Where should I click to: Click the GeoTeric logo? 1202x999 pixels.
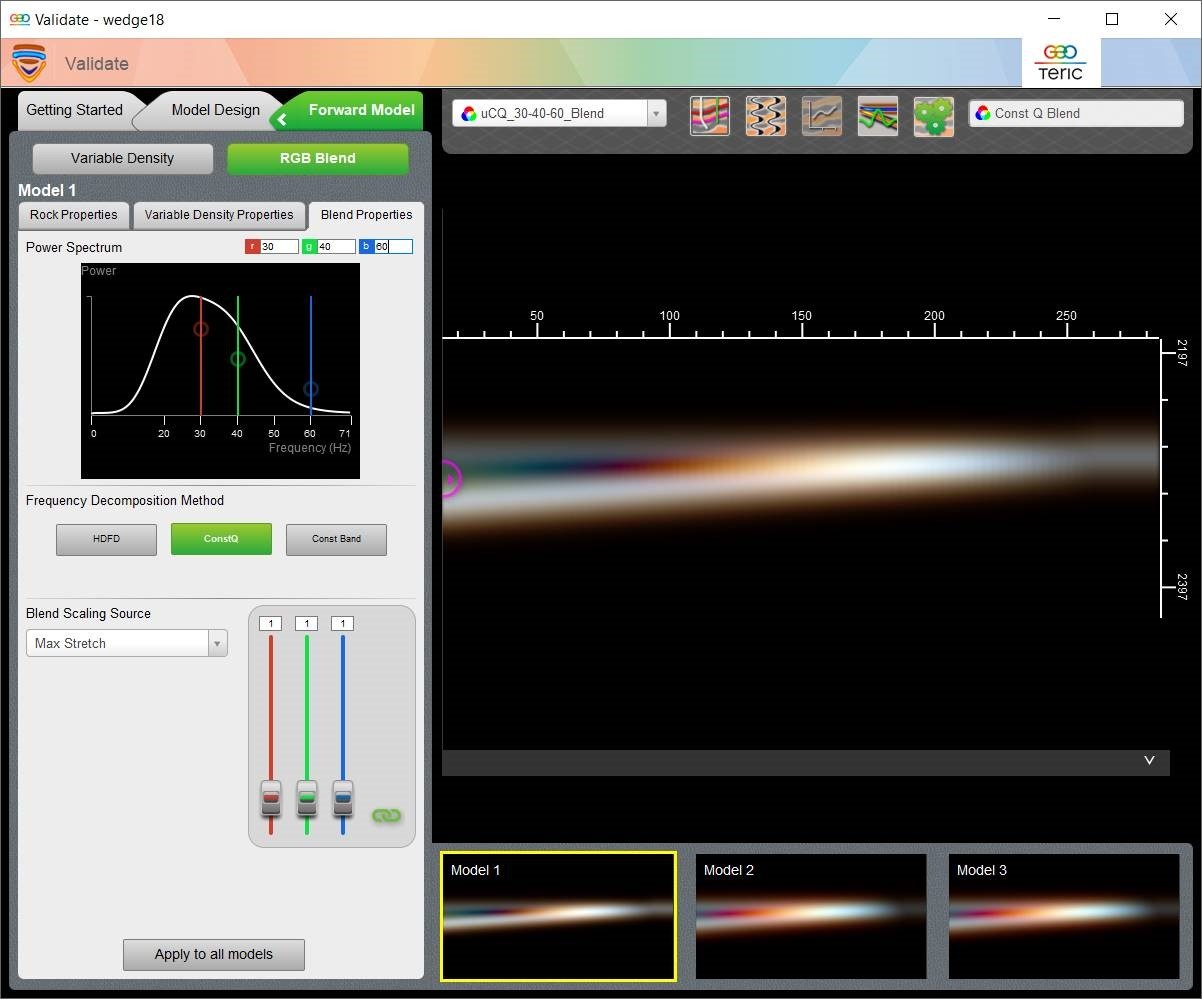(1060, 63)
